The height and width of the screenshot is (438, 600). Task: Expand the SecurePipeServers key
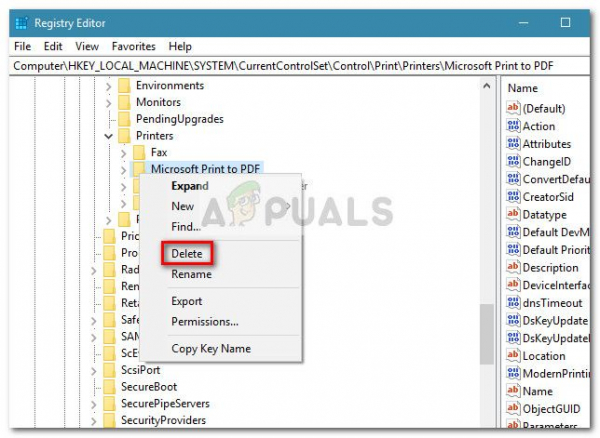pyautogui.click(x=94, y=404)
